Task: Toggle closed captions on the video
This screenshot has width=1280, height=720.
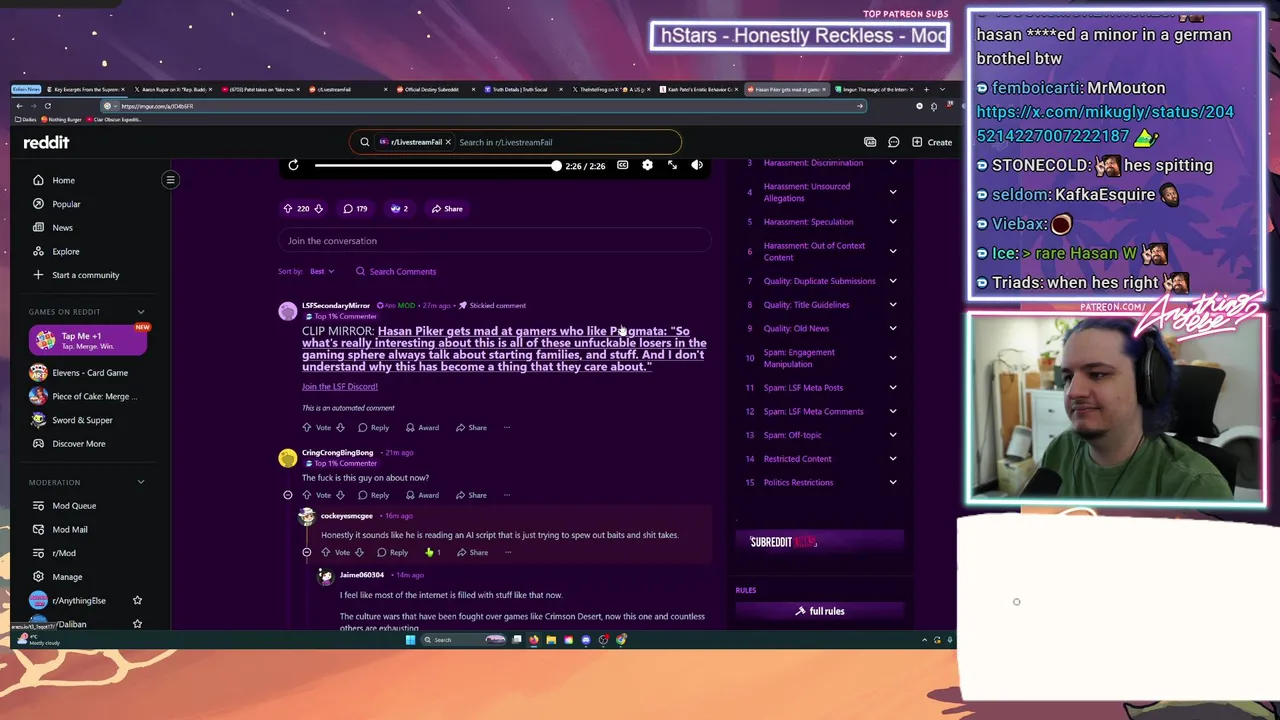Action: pyautogui.click(x=622, y=165)
